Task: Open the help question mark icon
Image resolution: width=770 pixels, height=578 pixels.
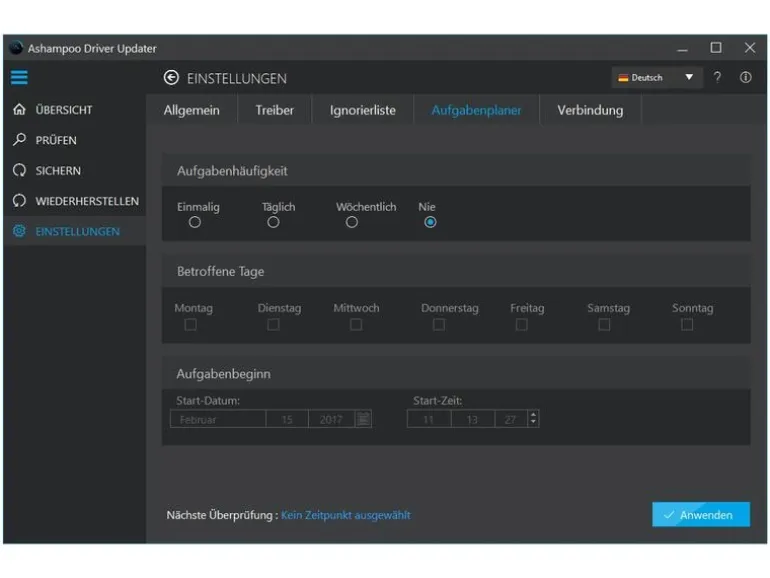Action: pyautogui.click(x=717, y=77)
